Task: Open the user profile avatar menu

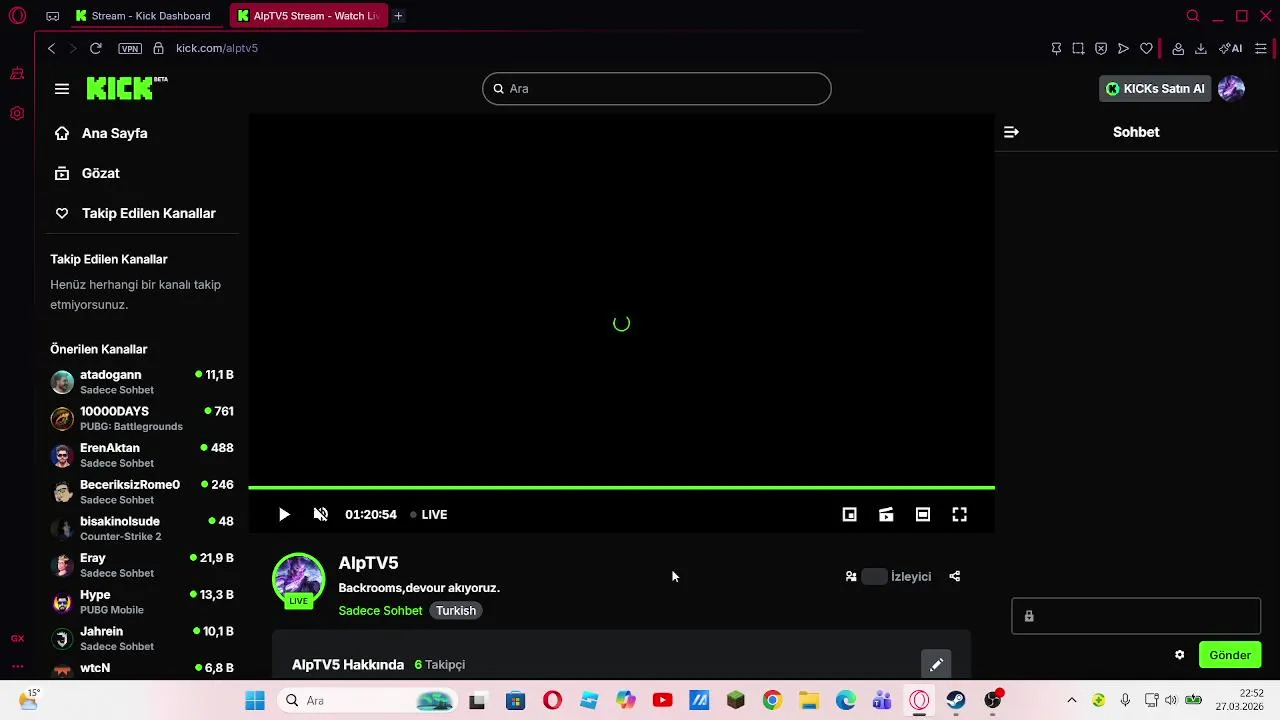Action: click(1231, 89)
